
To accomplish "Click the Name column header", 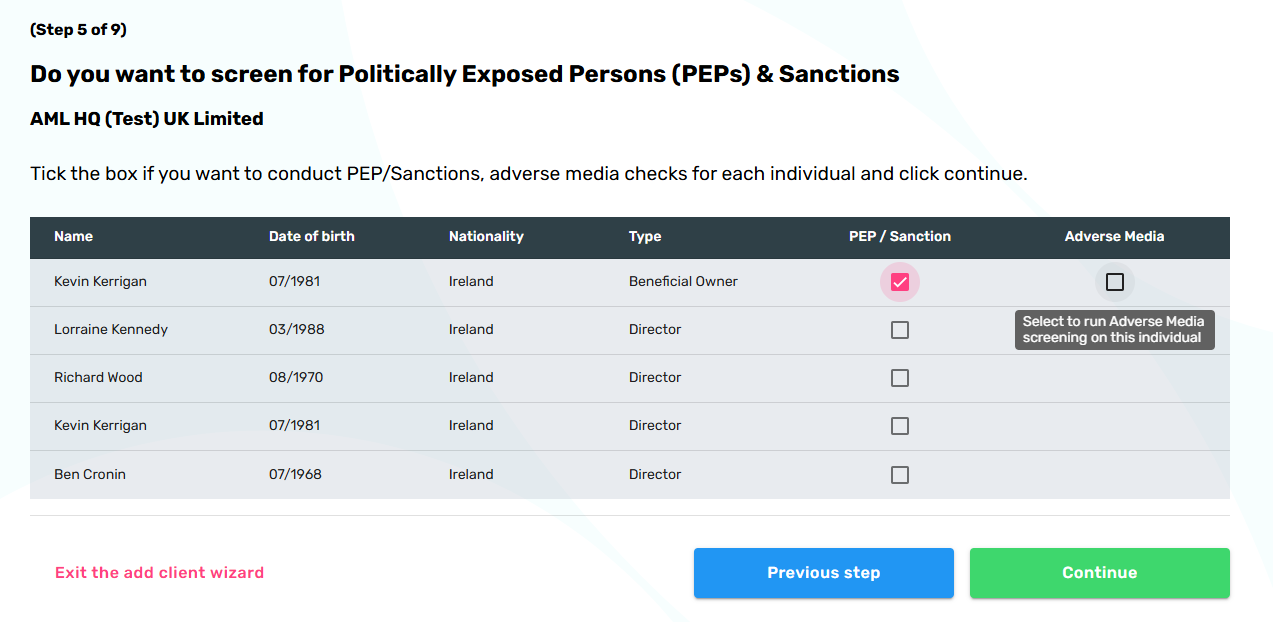I will point(73,237).
